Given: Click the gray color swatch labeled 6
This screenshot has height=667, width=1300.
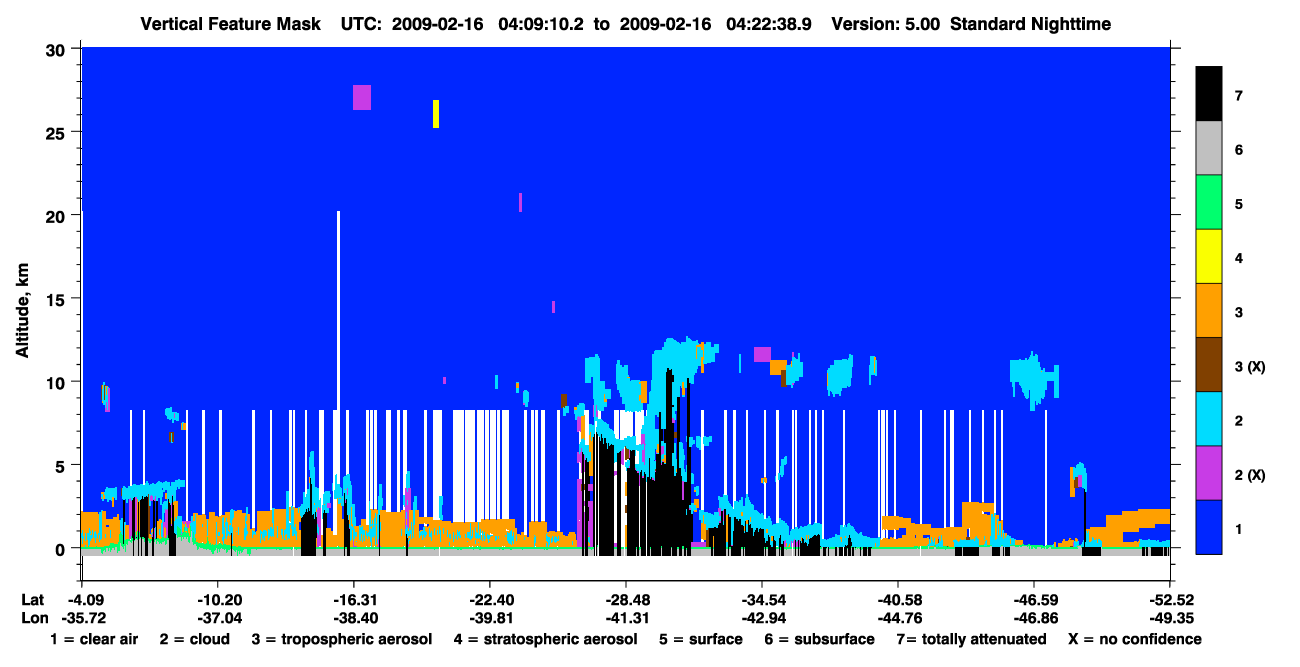Looking at the screenshot, I should tap(1209, 149).
